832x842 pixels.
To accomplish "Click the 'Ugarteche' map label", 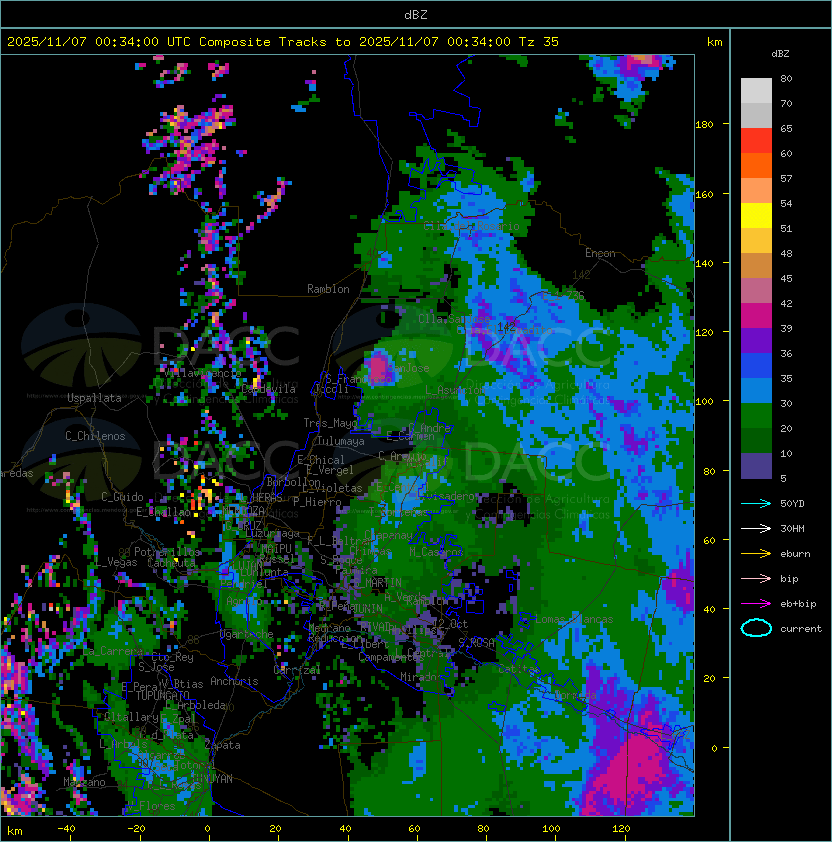I will pyautogui.click(x=247, y=635).
